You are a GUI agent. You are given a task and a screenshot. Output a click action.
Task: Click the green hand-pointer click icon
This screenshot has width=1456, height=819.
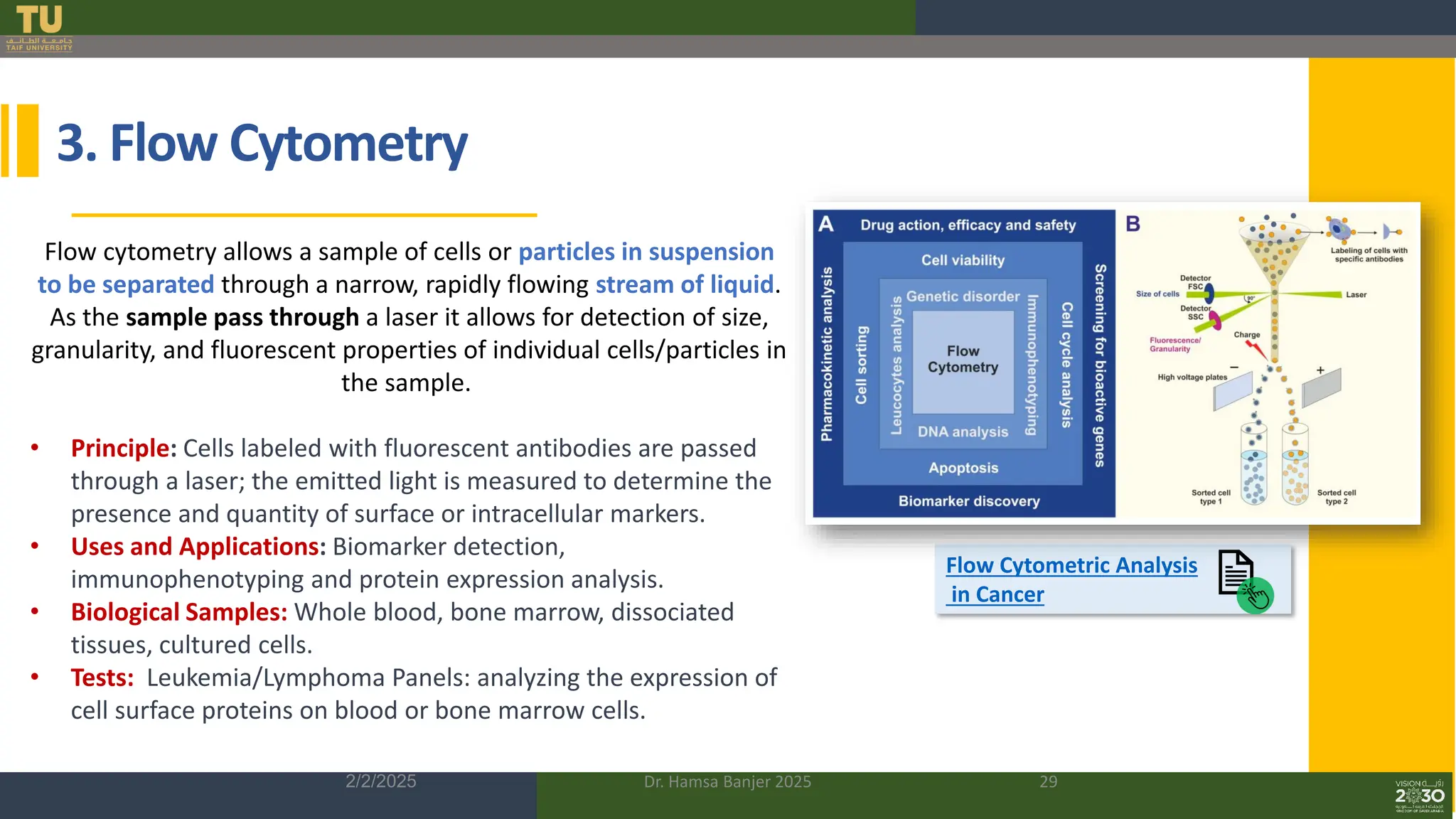(x=1256, y=596)
